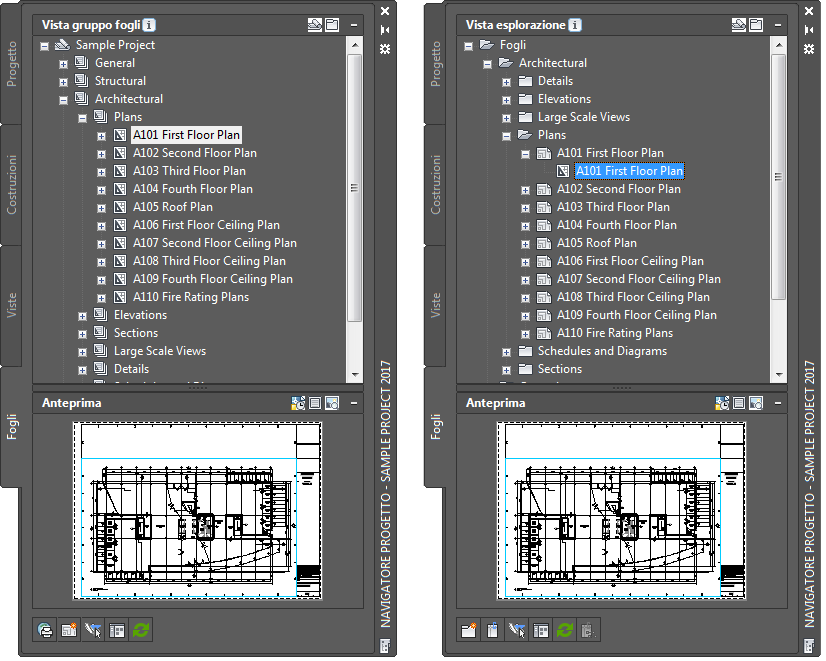Select A107 Second Floor Ceiling Plan in Vista esplorazione
Viewport: 826px width, 661px height.
[638, 279]
